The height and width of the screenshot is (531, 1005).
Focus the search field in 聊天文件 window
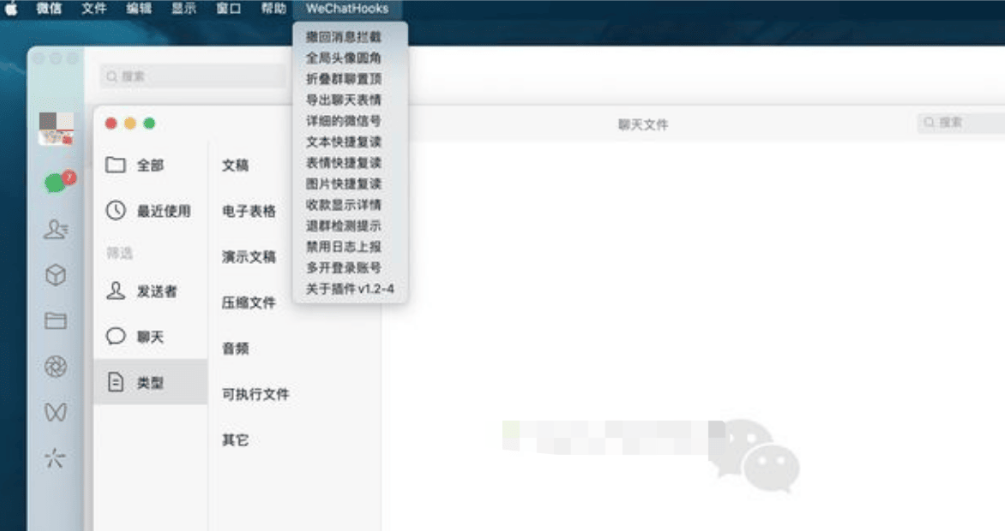[961, 122]
